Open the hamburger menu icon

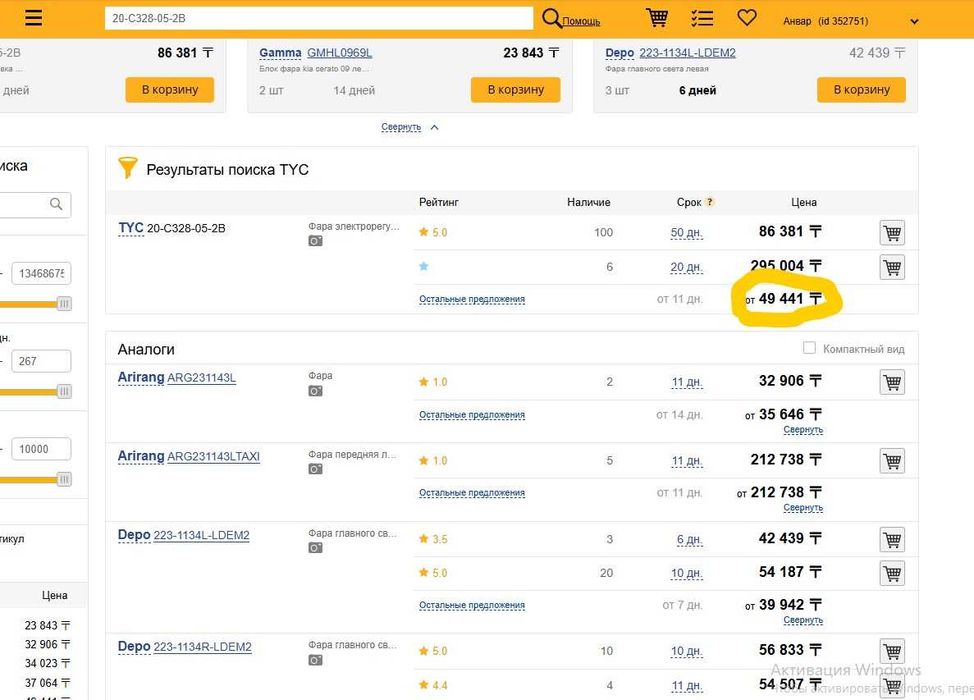(x=33, y=19)
